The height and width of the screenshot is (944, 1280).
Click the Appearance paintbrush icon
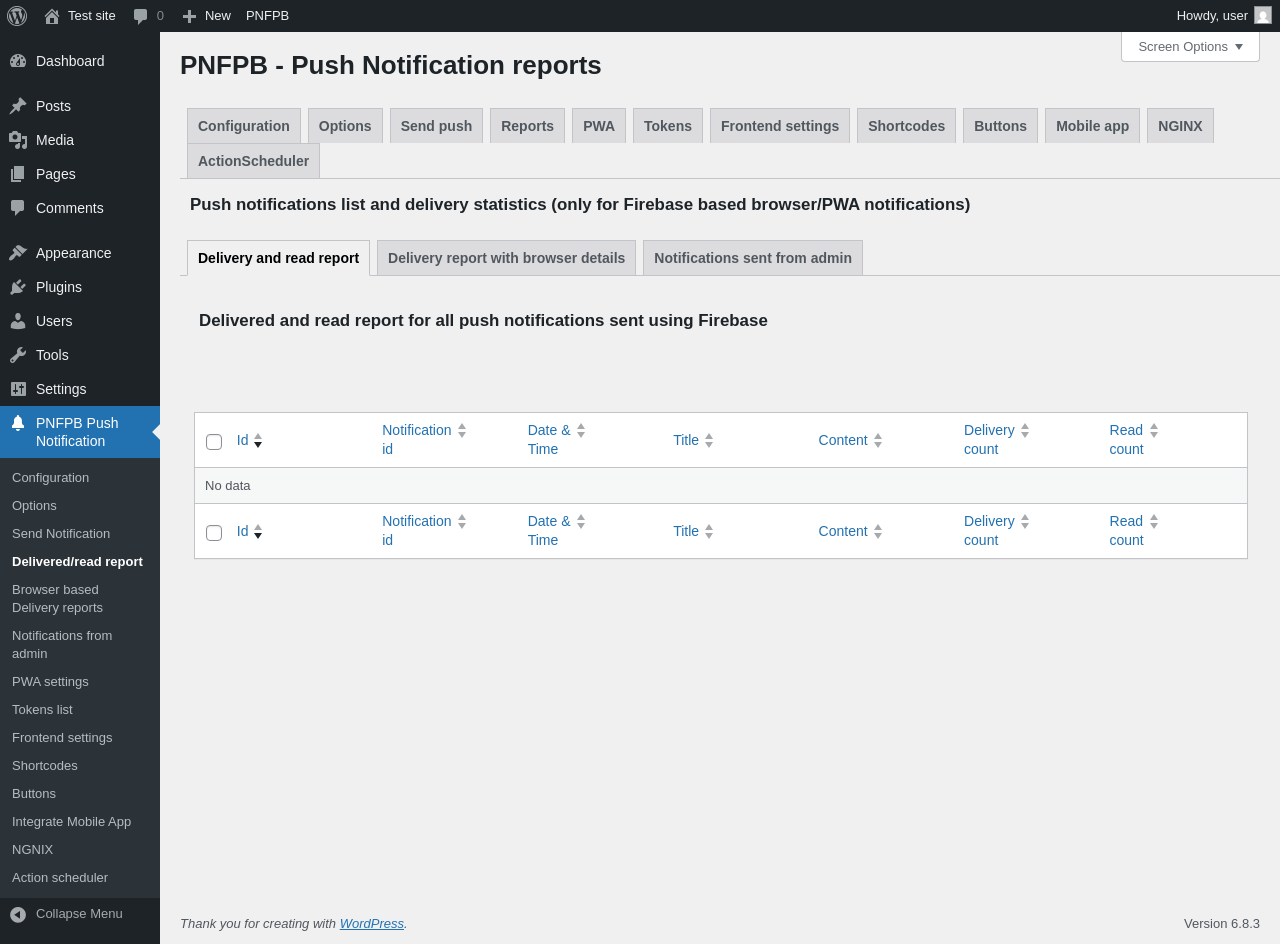18,253
